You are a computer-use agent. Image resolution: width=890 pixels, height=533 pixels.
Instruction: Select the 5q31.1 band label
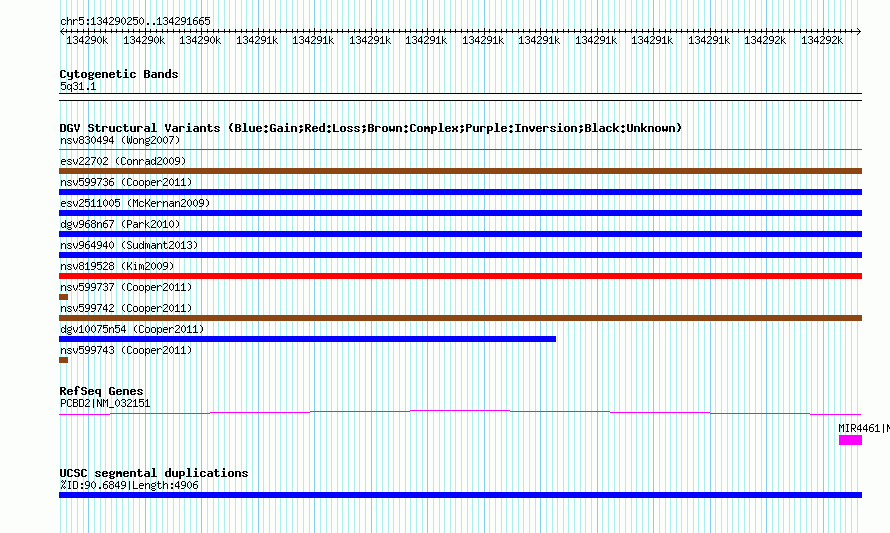[x=78, y=86]
